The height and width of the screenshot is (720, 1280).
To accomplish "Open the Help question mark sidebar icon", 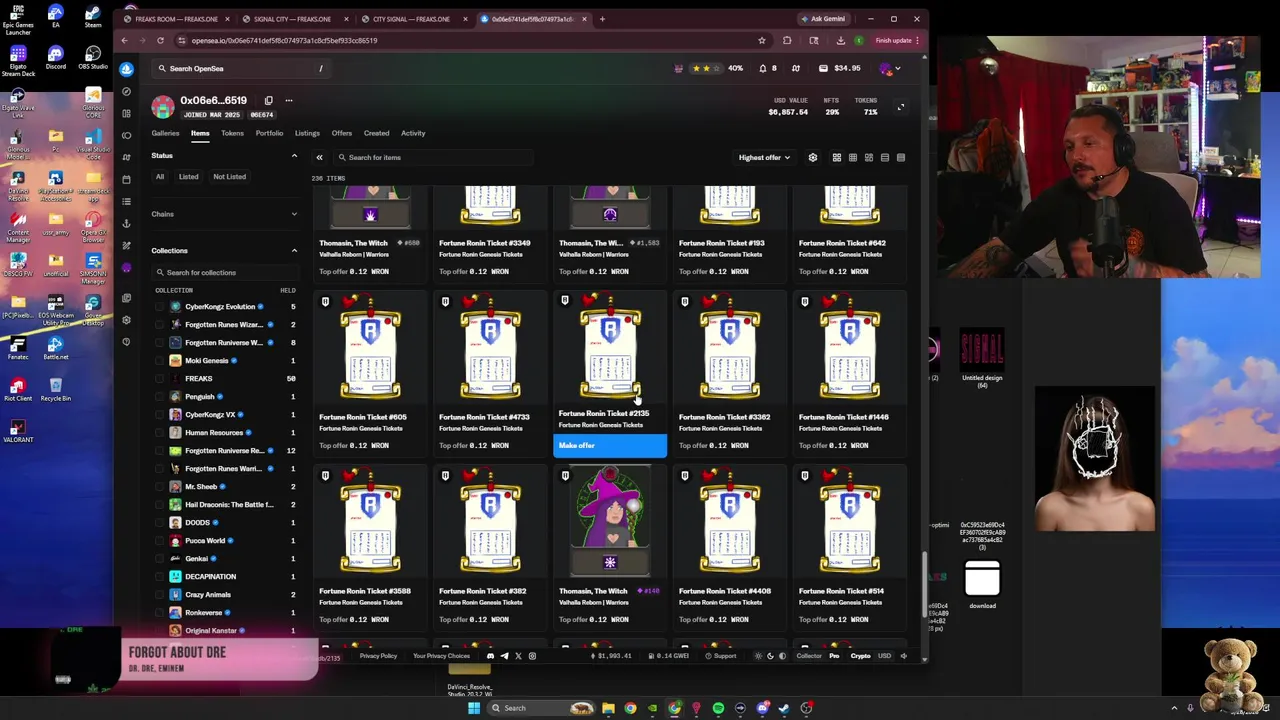I will coord(126,342).
